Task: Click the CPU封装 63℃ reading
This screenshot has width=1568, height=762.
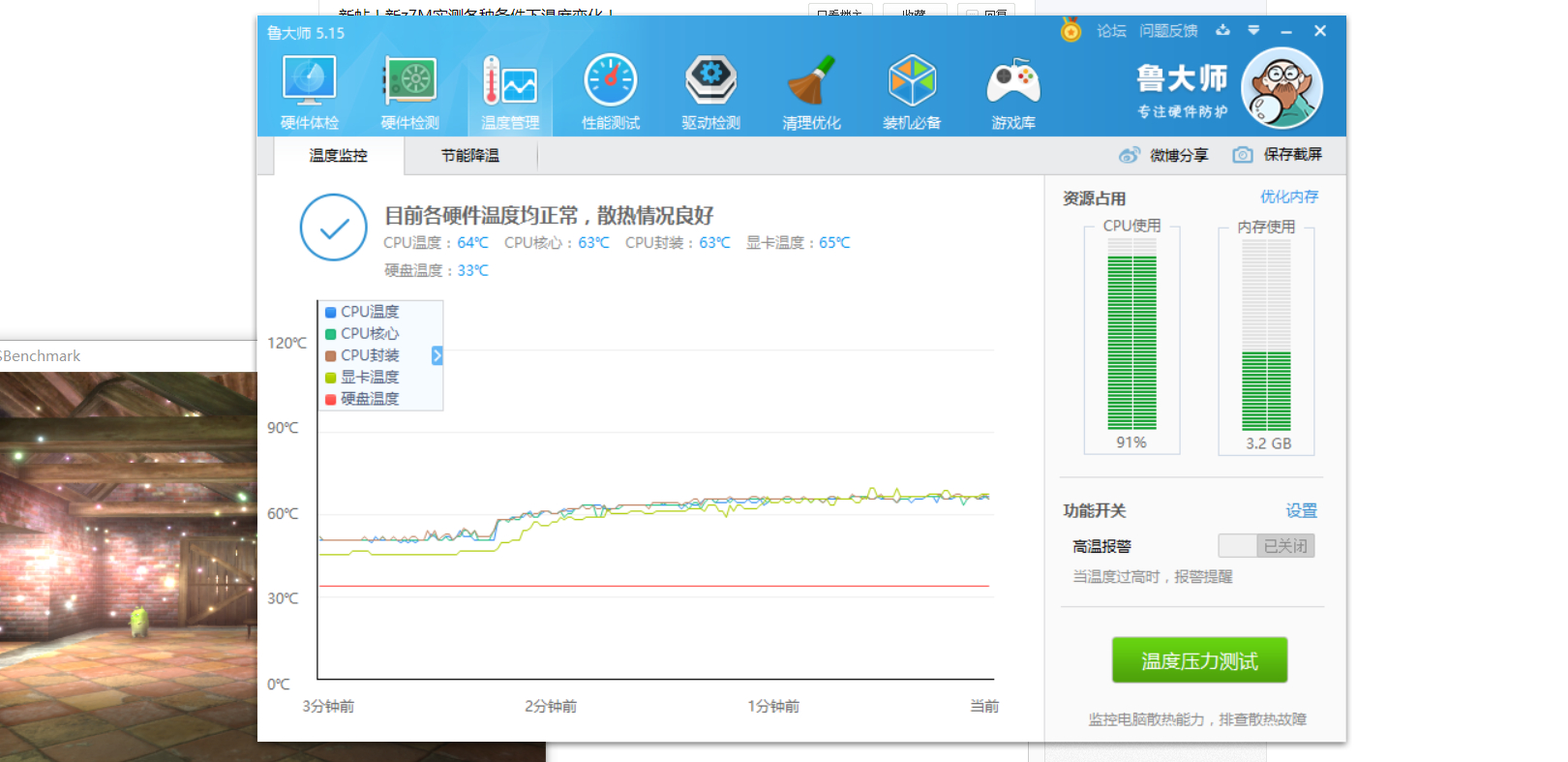Action: point(678,243)
